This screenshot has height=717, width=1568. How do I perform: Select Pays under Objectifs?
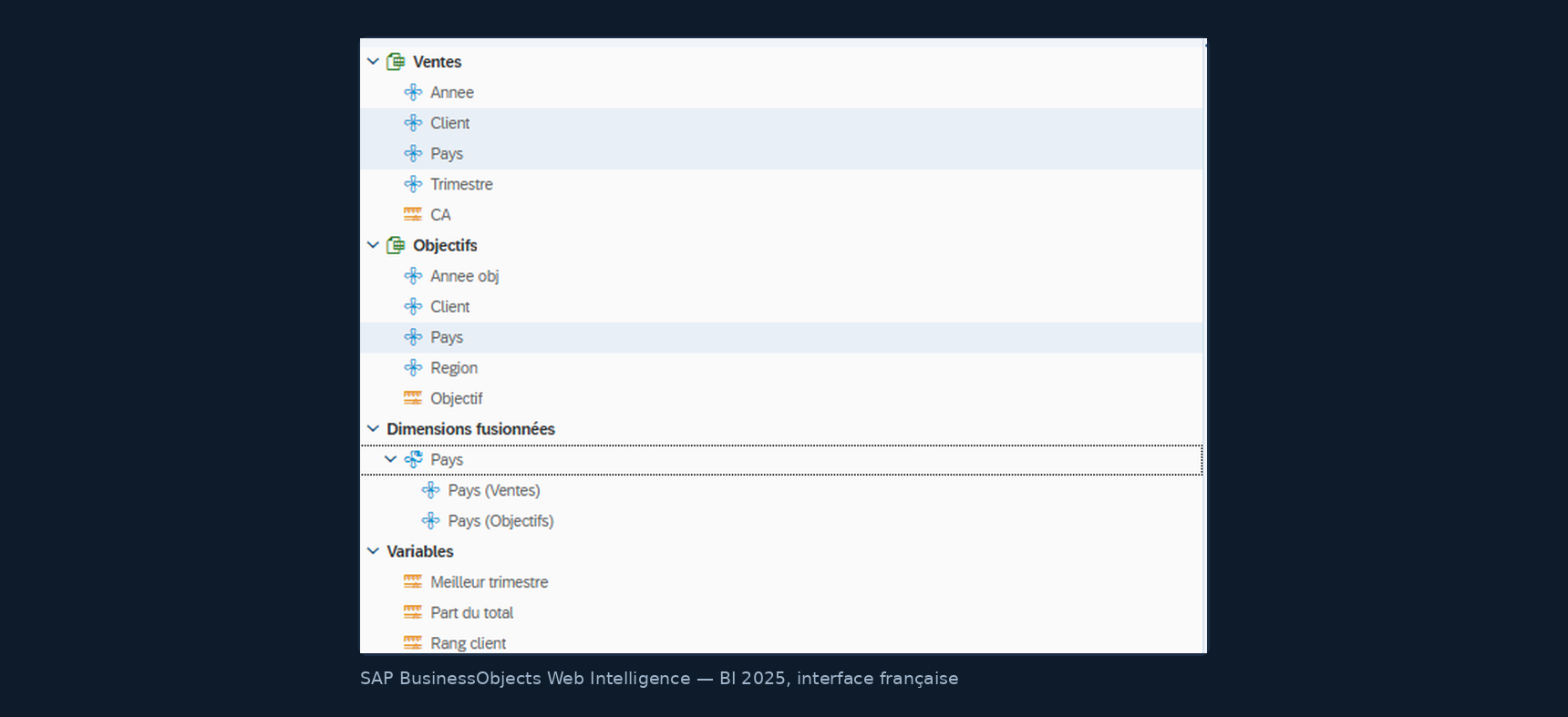coord(447,337)
